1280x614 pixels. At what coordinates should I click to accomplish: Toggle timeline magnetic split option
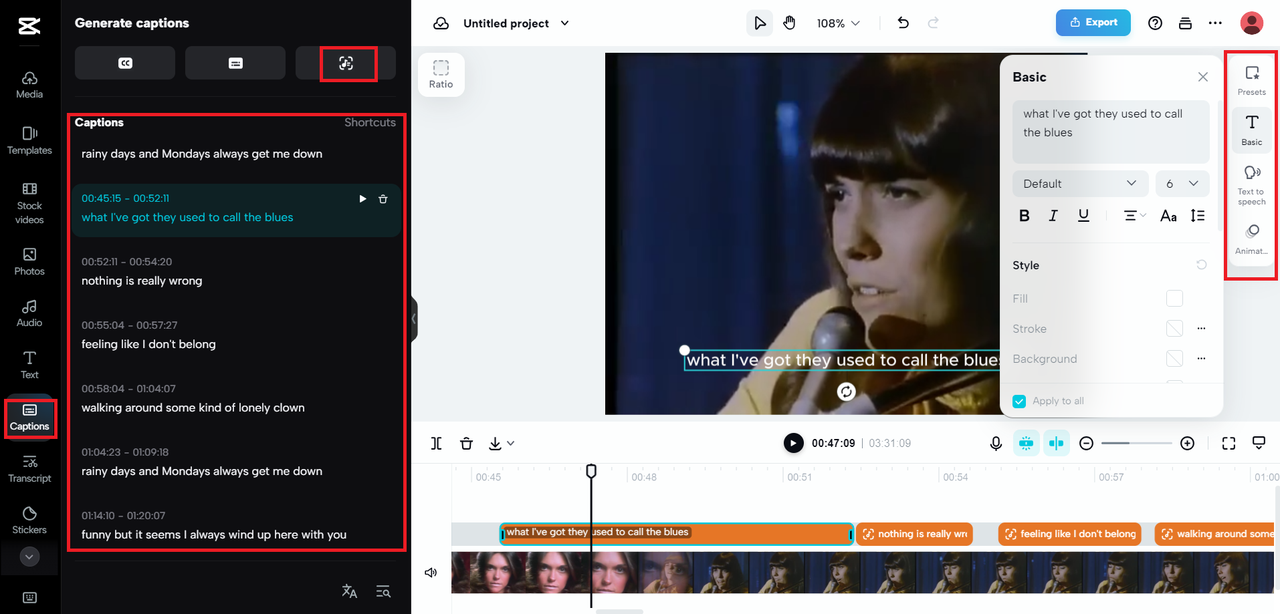click(1057, 443)
